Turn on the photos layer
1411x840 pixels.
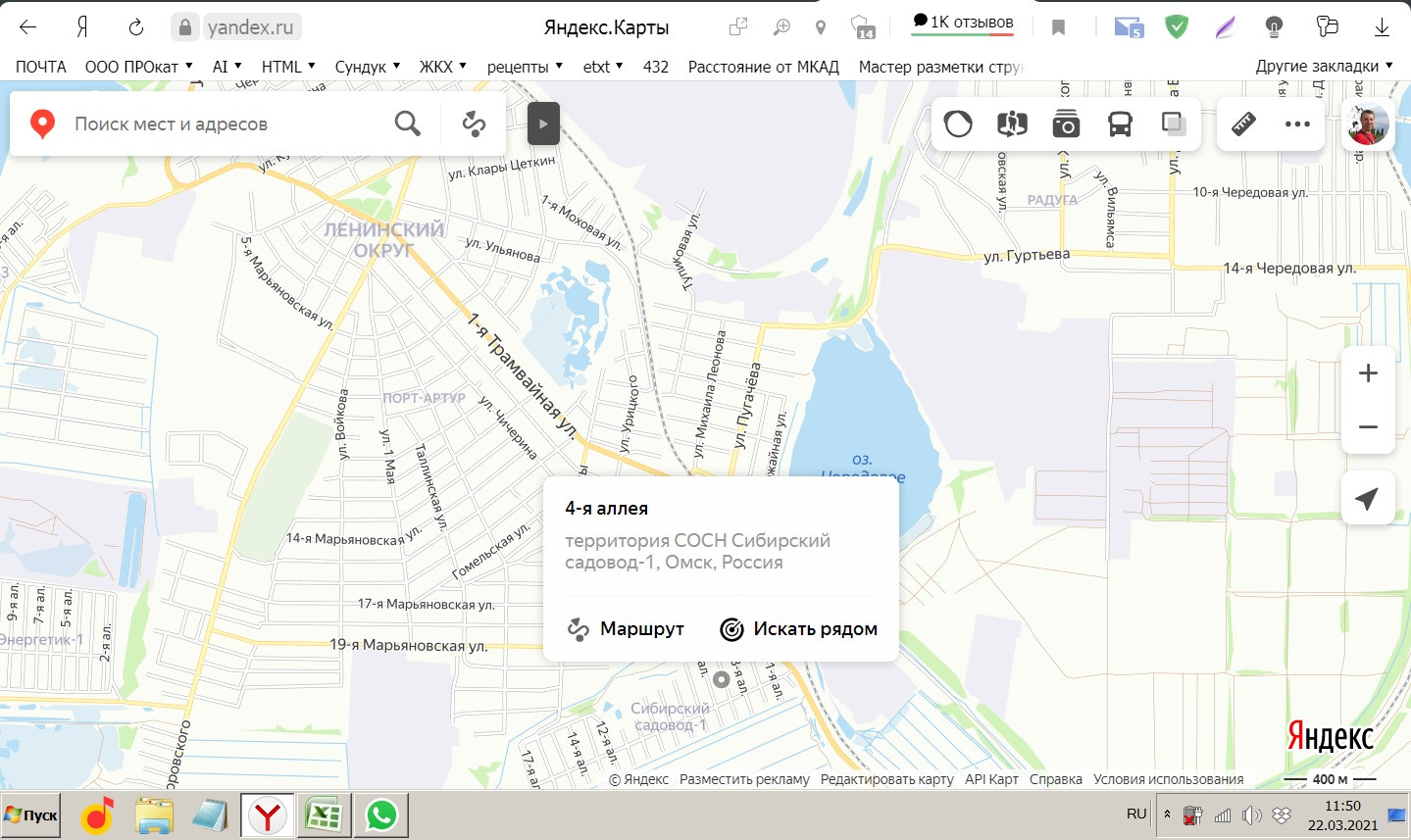(x=1066, y=124)
